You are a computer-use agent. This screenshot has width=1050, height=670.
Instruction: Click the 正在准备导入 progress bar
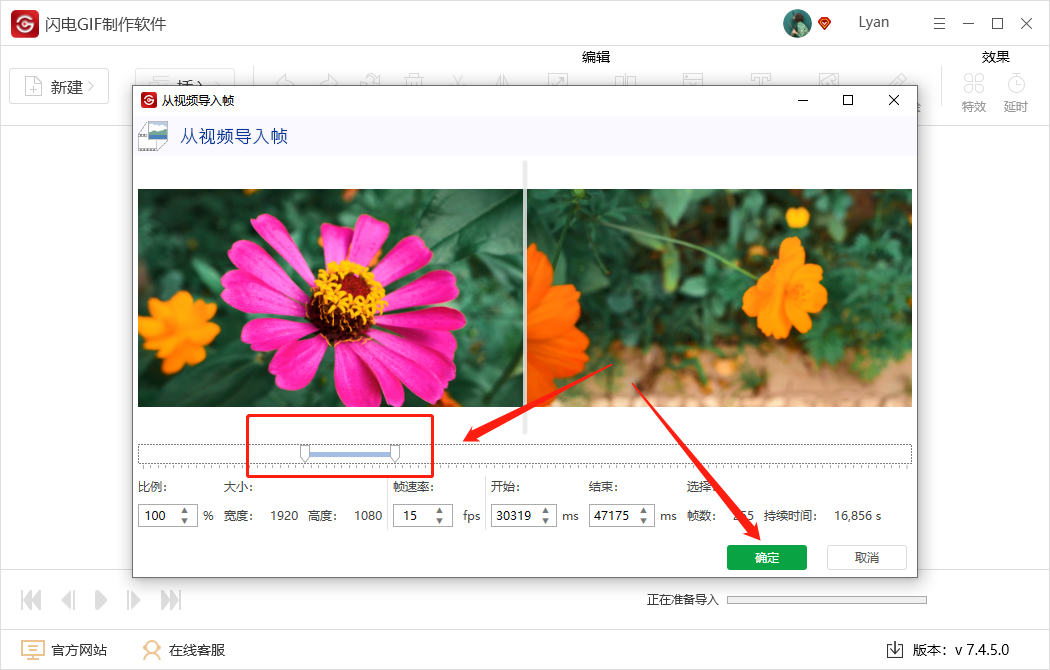click(x=827, y=600)
